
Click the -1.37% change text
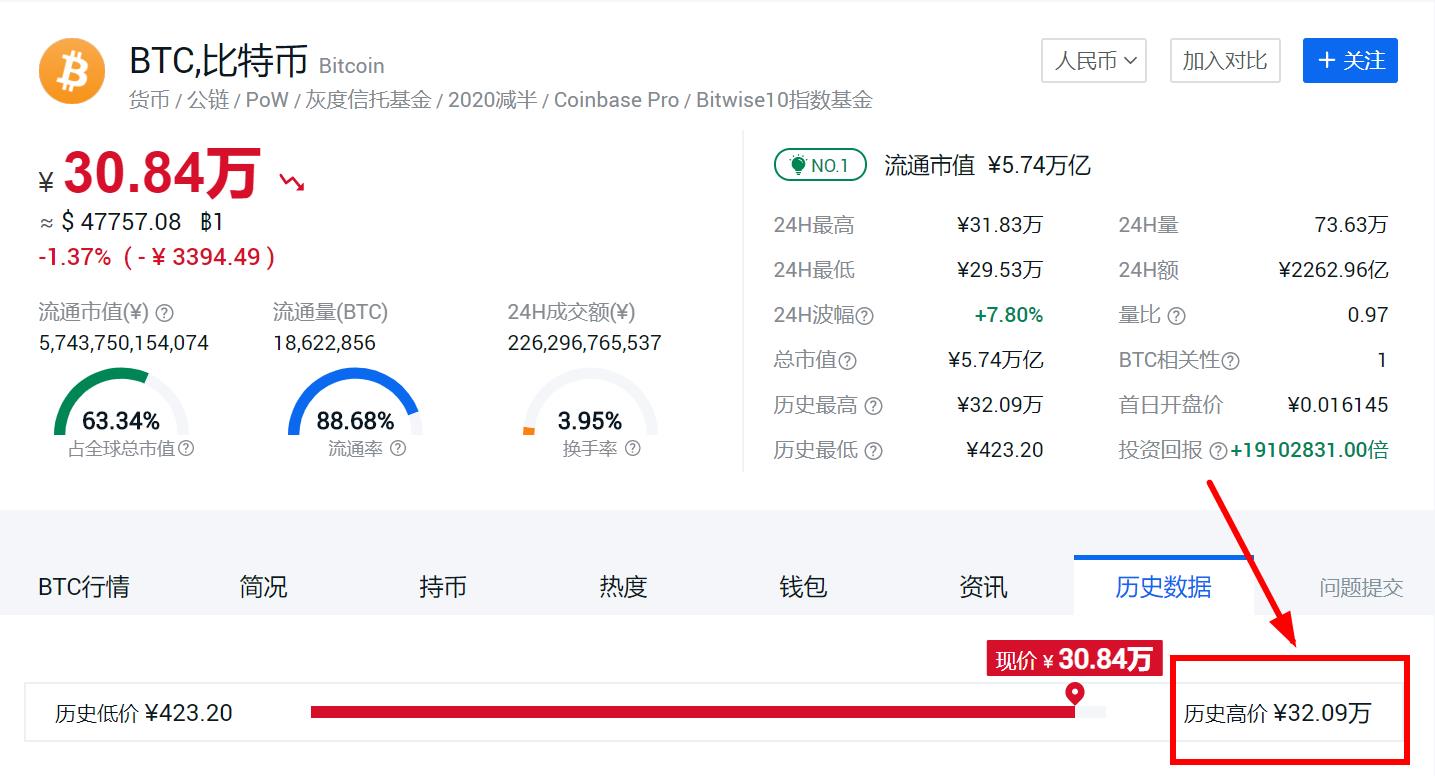(75, 257)
